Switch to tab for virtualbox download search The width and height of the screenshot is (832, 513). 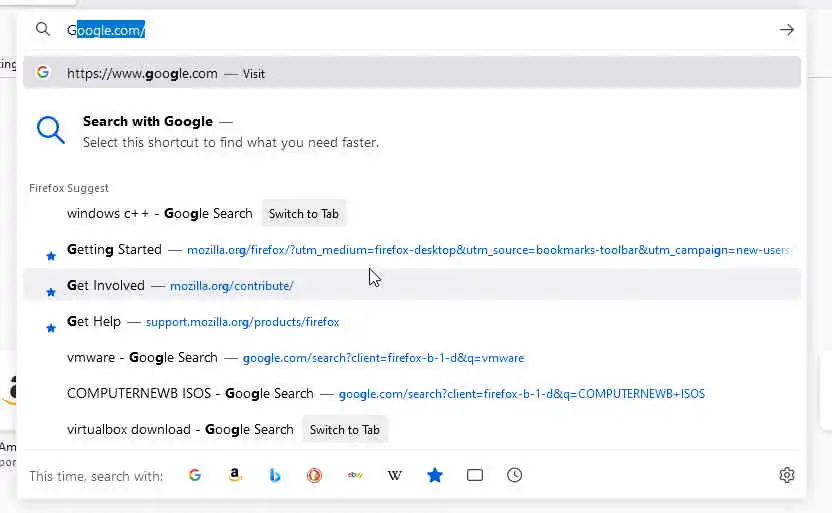click(x=345, y=430)
